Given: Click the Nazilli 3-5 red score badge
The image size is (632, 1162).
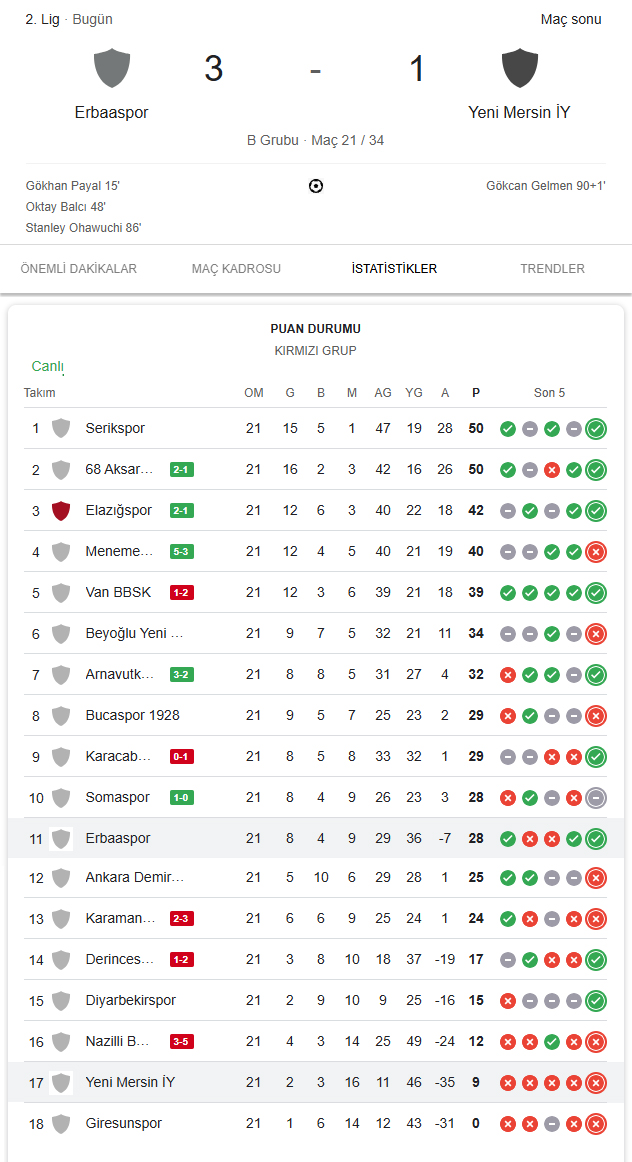Looking at the screenshot, I should [182, 1041].
